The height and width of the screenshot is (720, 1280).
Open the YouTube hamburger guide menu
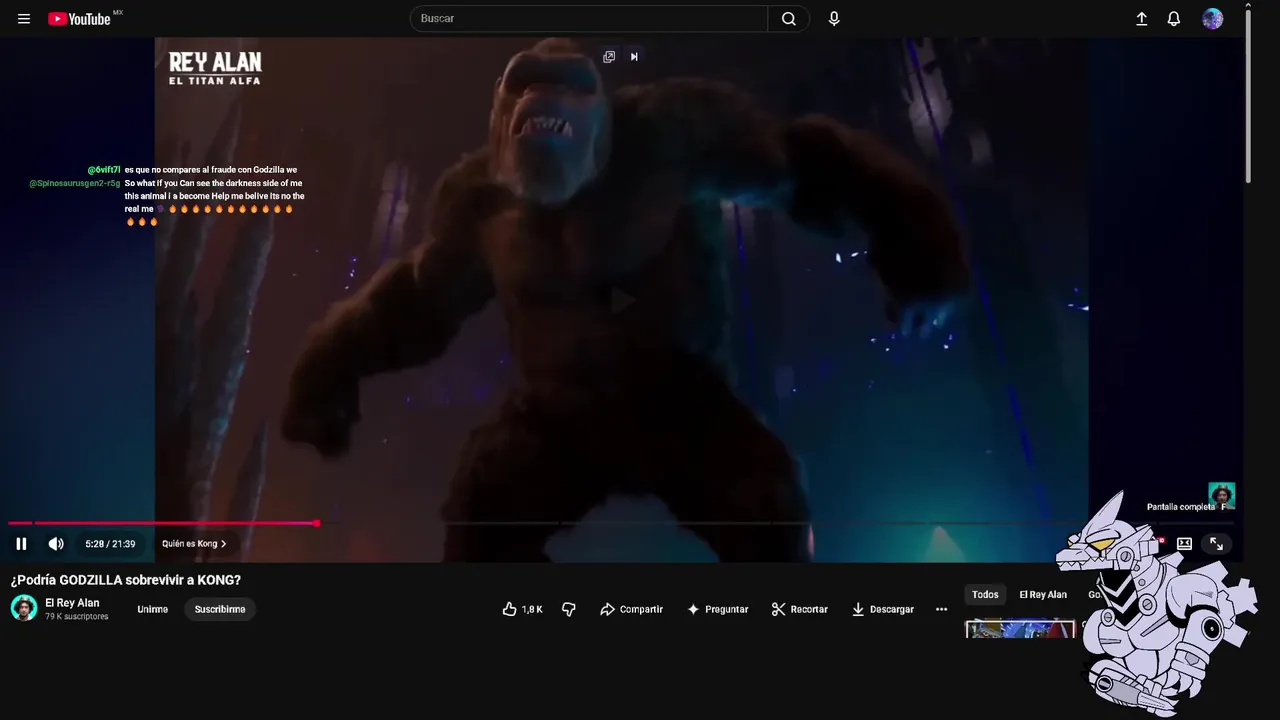[24, 19]
